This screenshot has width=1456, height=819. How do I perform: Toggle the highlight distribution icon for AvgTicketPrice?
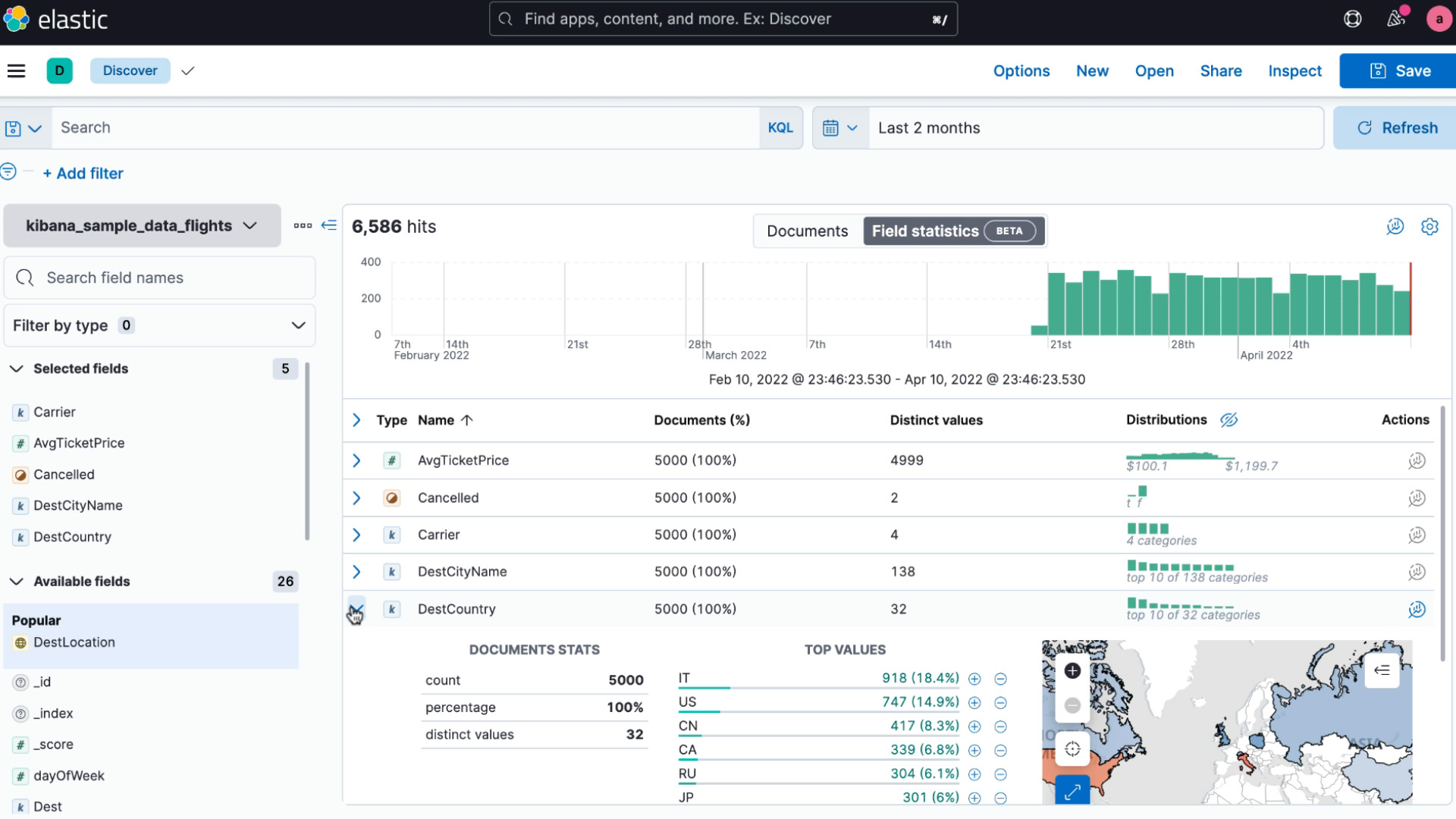click(x=1417, y=460)
